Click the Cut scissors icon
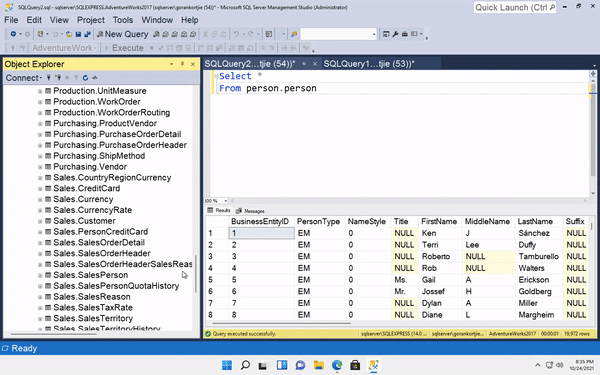This screenshot has width=600, height=375. [x=205, y=34]
